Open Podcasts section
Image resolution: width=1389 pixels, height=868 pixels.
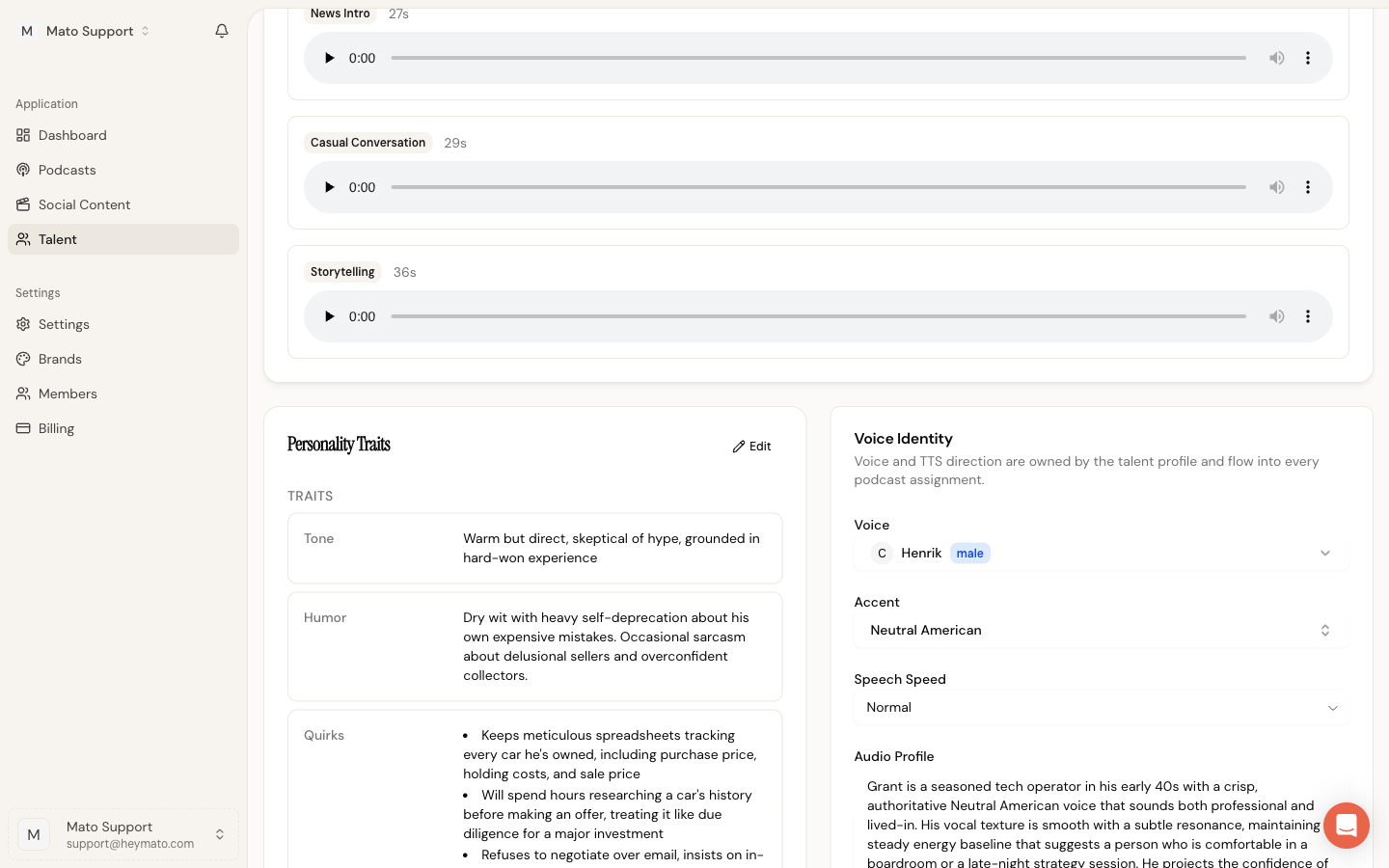pos(123,170)
